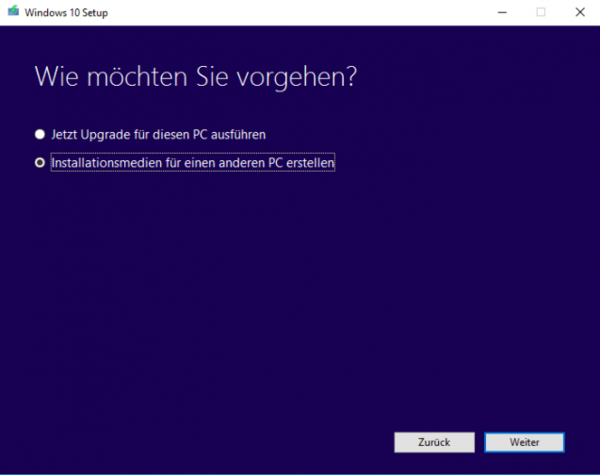
Task: Select the create installation media radio circle
Action: [x=40, y=163]
